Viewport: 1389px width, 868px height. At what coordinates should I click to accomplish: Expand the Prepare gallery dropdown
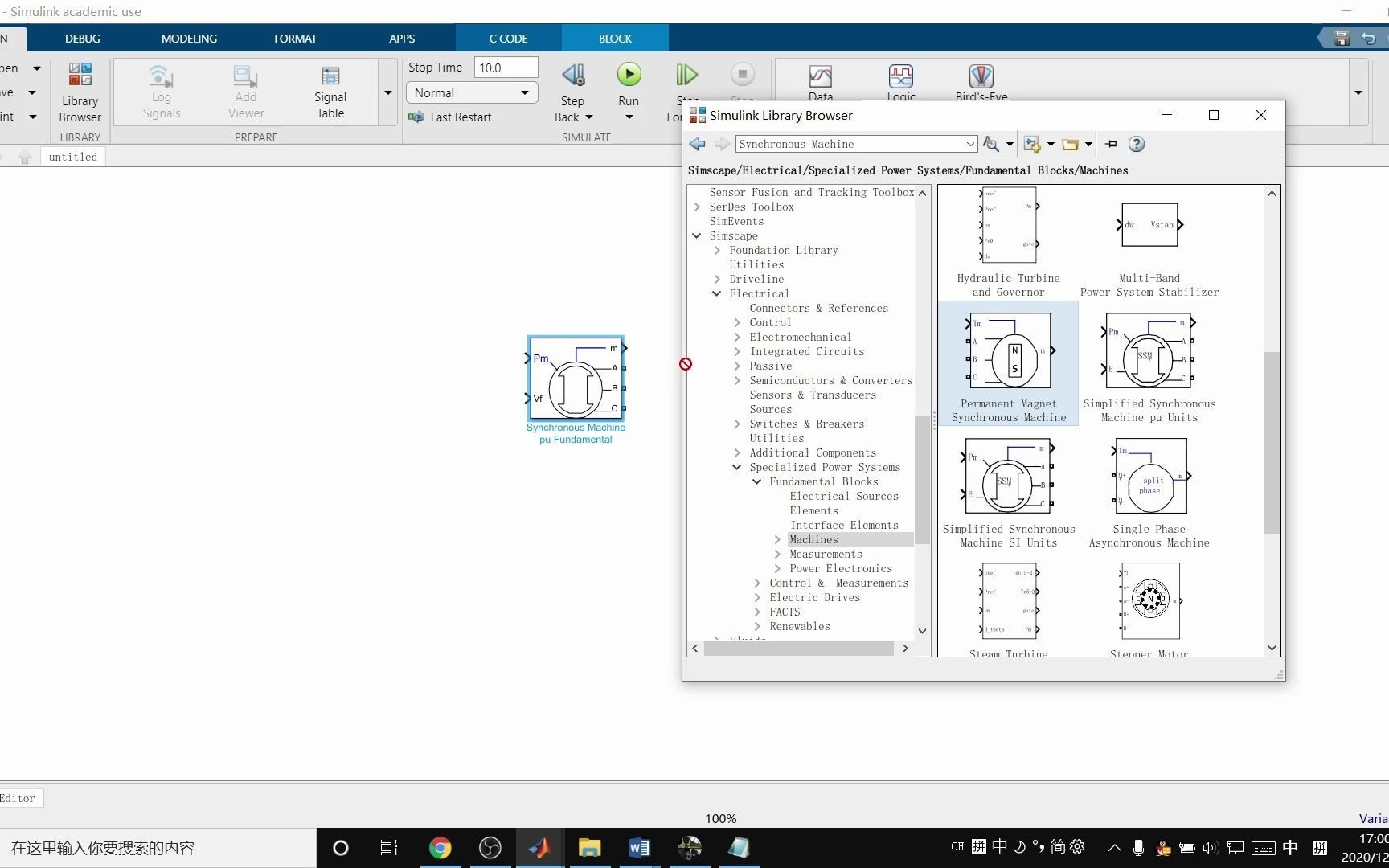click(387, 92)
